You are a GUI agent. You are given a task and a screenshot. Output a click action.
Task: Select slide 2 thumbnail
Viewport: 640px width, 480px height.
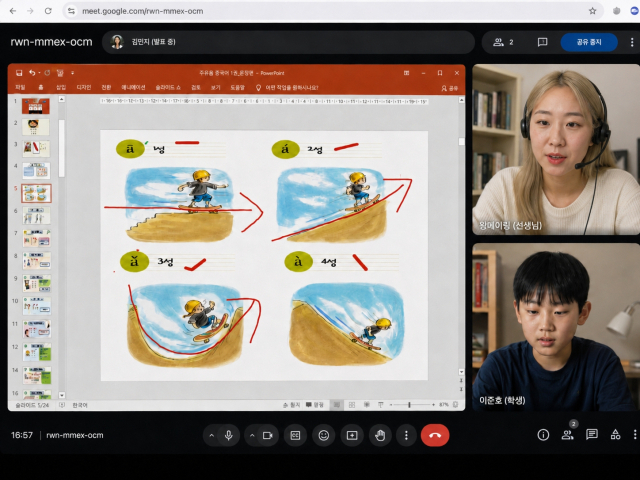(36, 127)
